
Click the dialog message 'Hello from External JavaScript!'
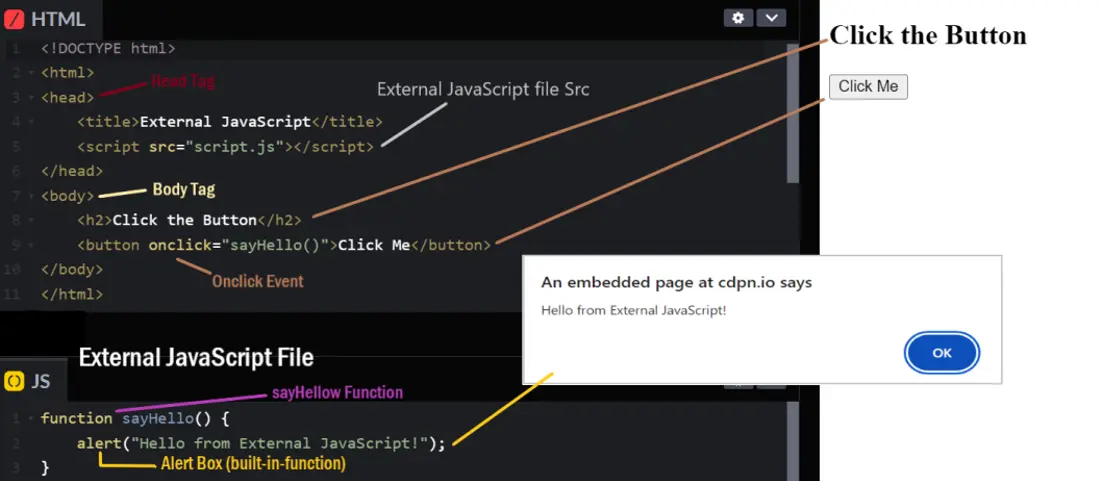tap(634, 310)
